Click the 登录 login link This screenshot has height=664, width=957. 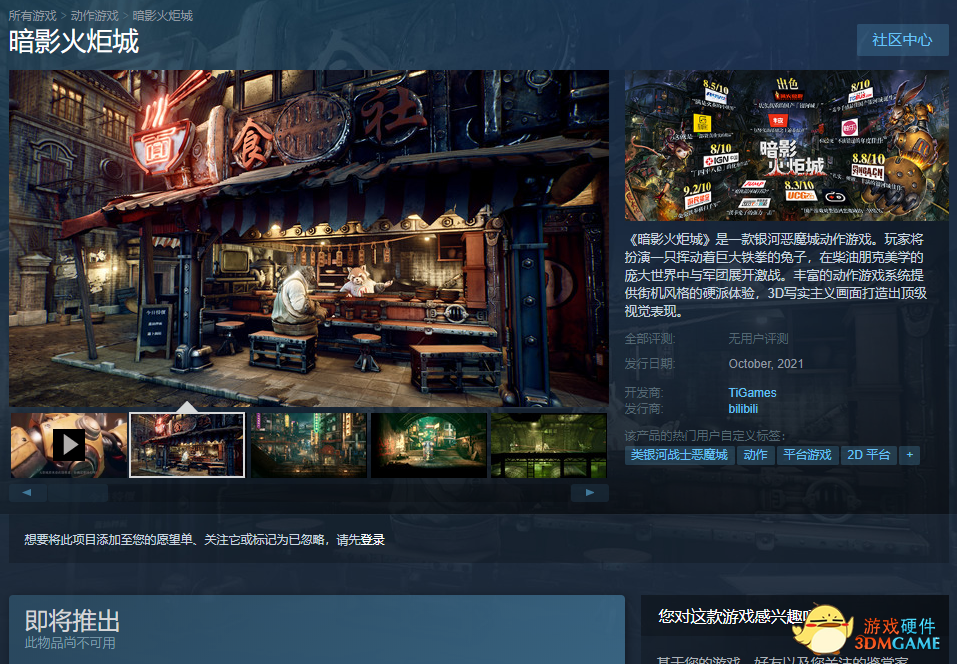click(x=372, y=540)
